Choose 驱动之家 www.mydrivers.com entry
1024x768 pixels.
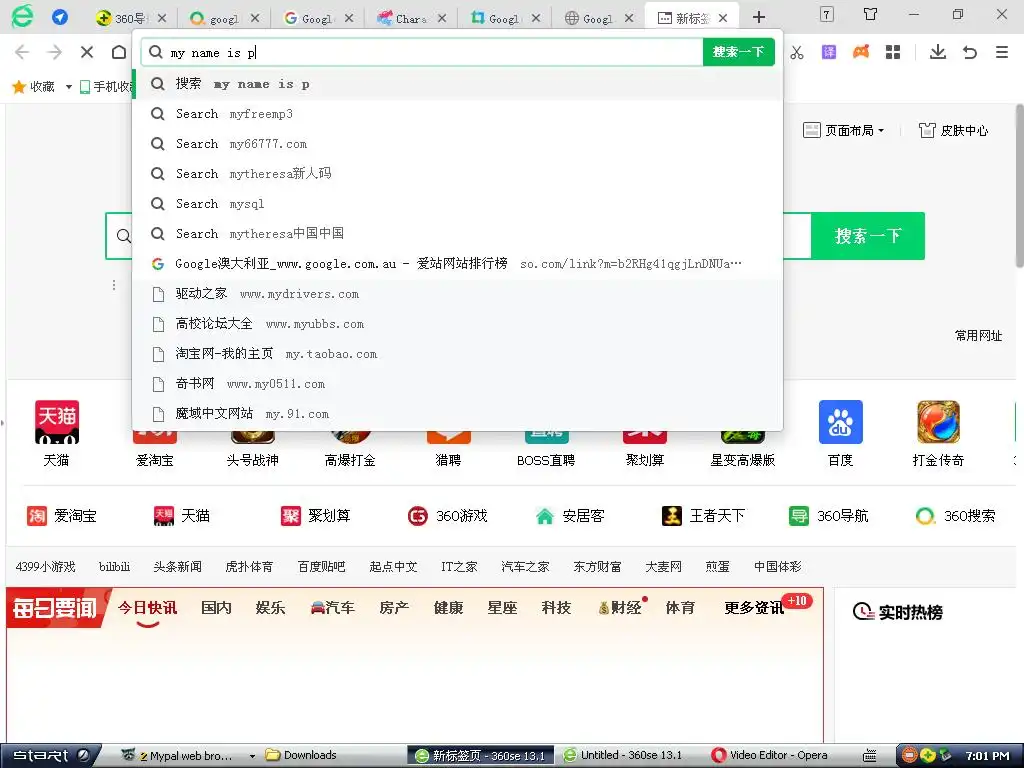457,294
